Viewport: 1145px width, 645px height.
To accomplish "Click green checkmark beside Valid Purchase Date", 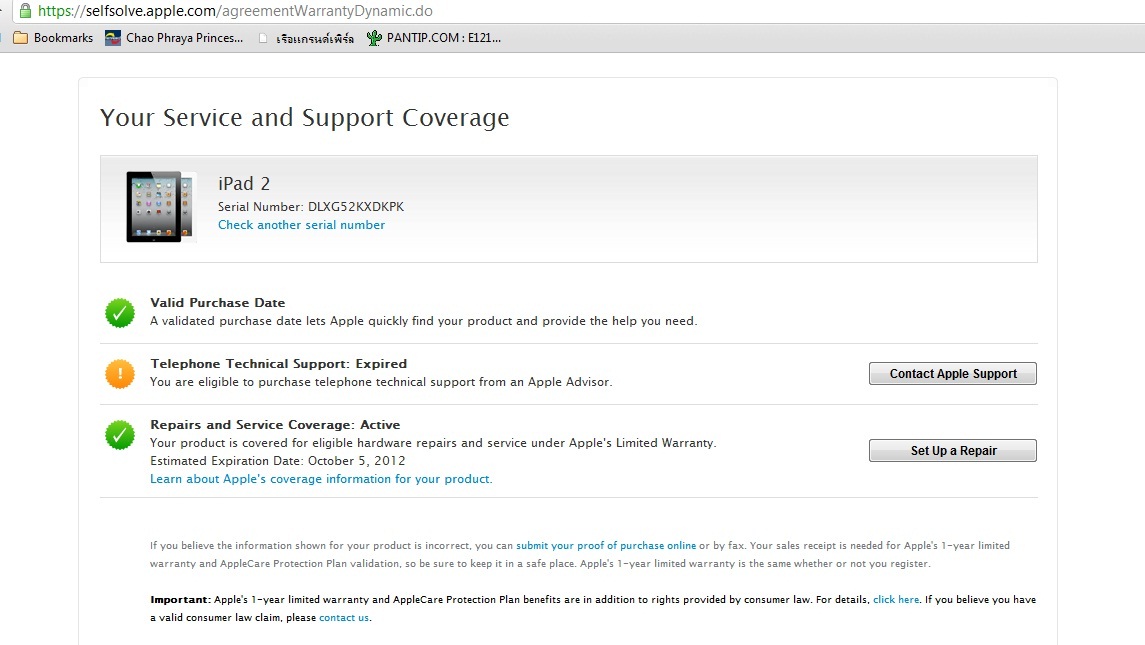I will coord(120,313).
